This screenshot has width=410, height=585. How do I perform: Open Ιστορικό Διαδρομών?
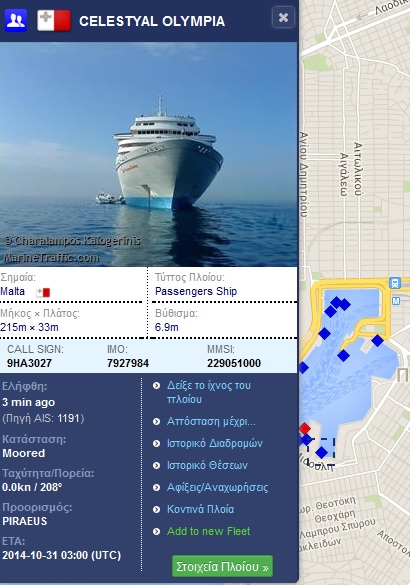click(215, 443)
